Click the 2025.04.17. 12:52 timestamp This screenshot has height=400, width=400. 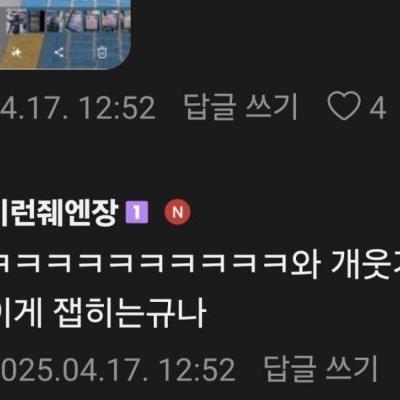(x=117, y=369)
